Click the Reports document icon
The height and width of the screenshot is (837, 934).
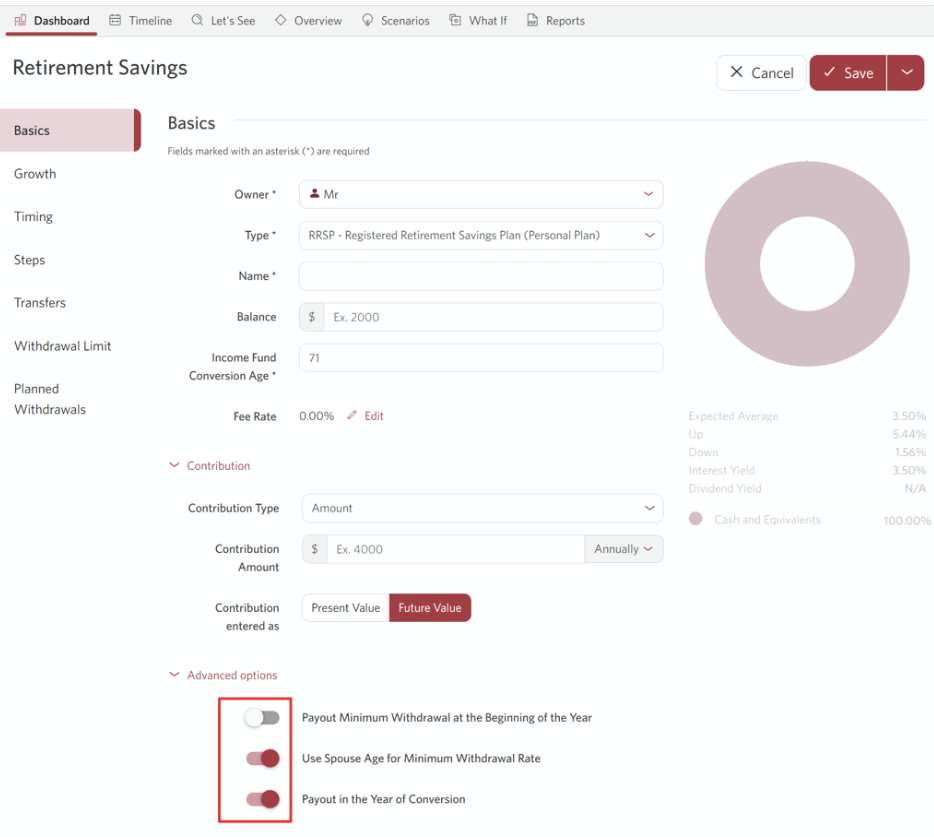532,20
